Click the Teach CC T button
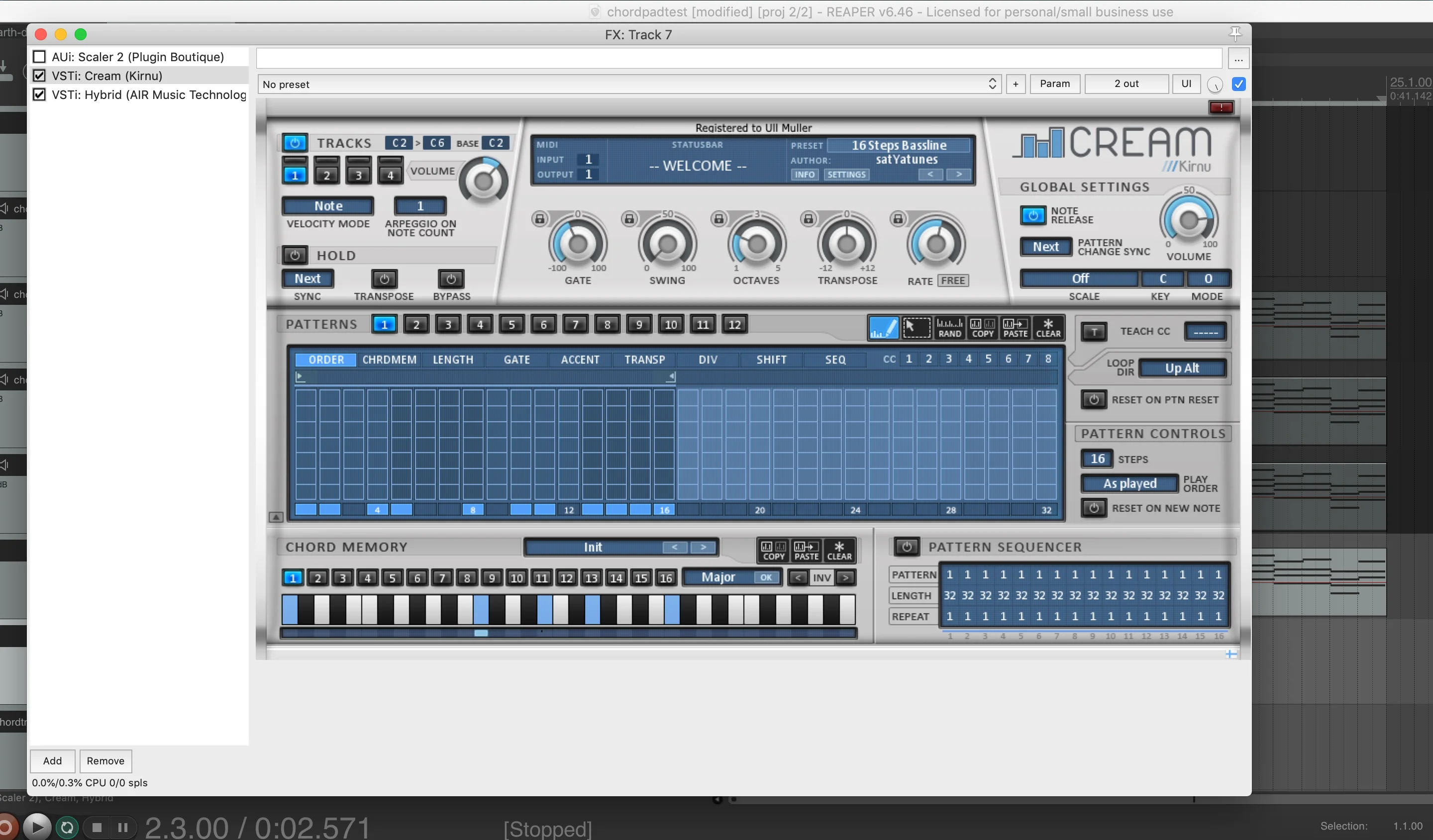 pyautogui.click(x=1094, y=331)
